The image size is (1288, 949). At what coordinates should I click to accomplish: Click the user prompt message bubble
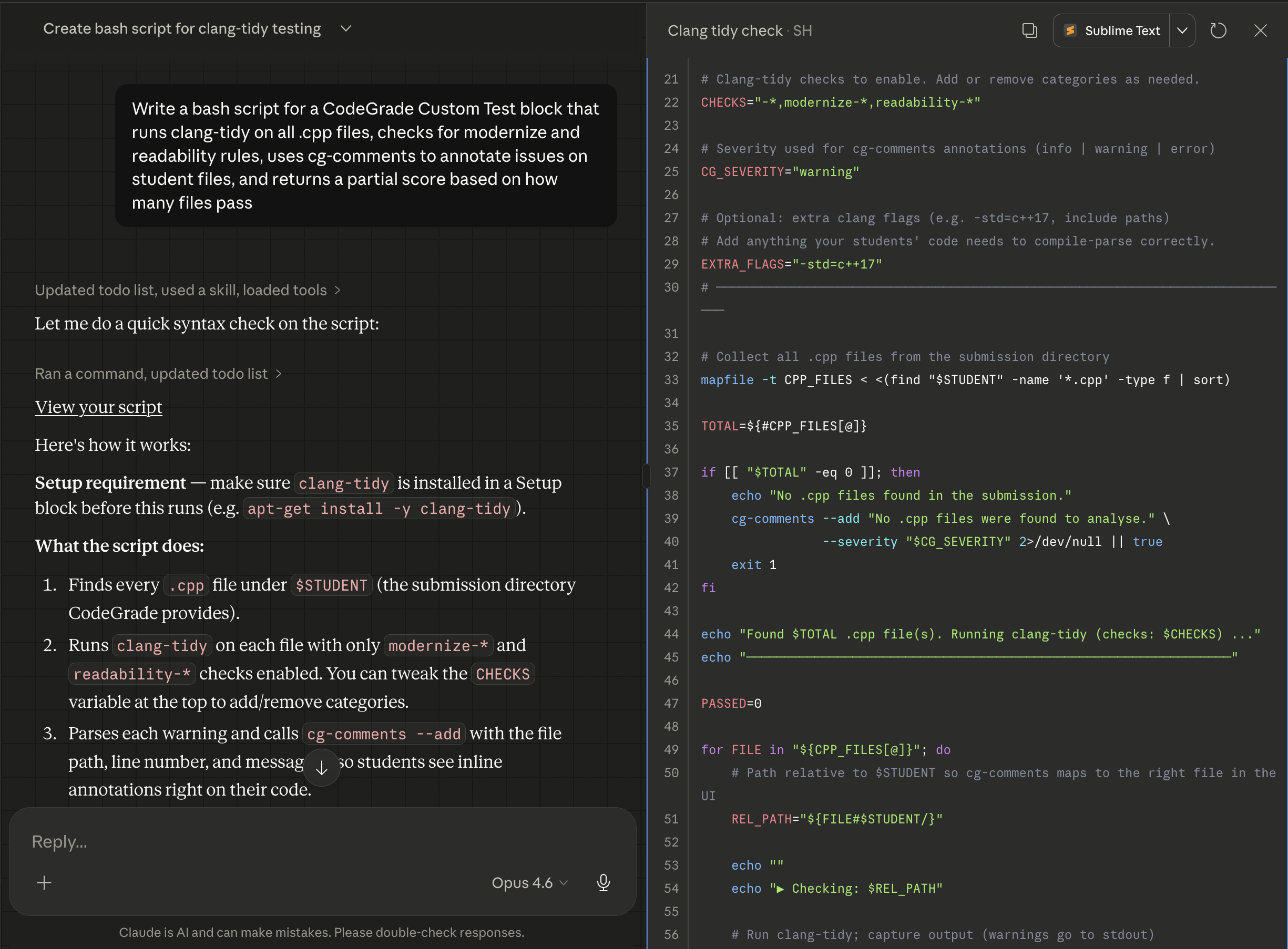click(365, 155)
